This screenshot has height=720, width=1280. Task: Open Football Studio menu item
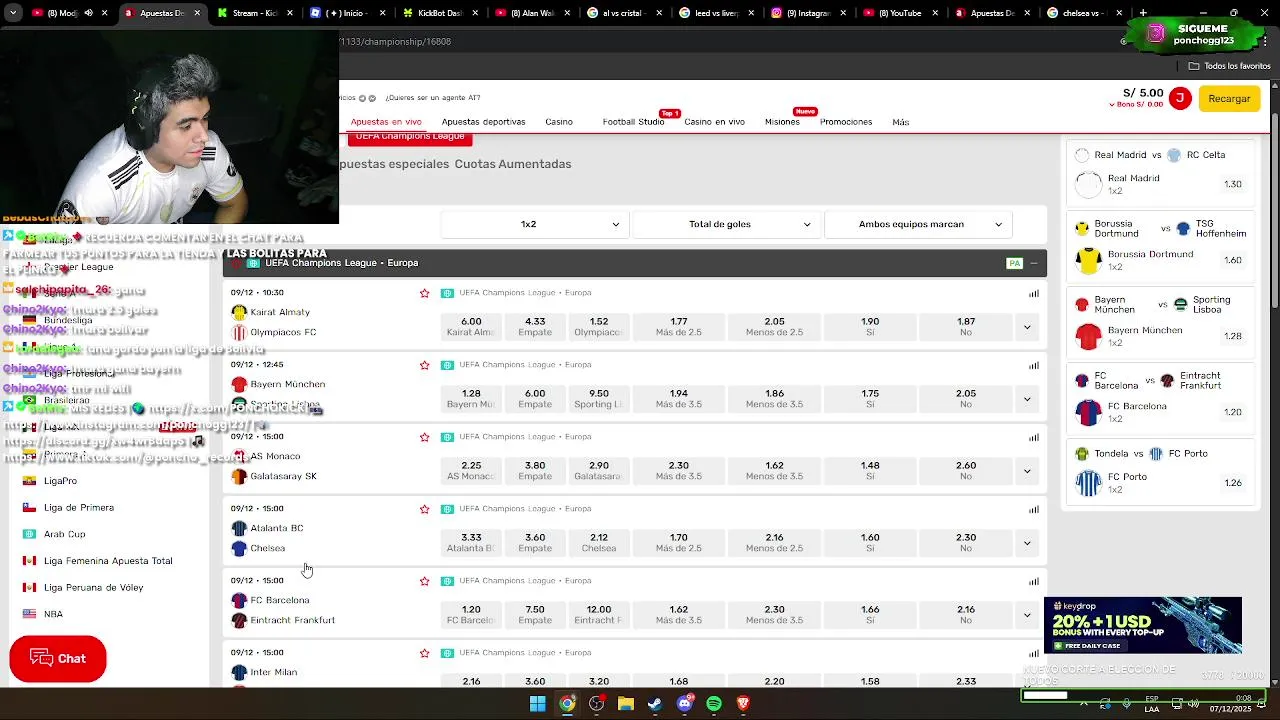pos(633,122)
